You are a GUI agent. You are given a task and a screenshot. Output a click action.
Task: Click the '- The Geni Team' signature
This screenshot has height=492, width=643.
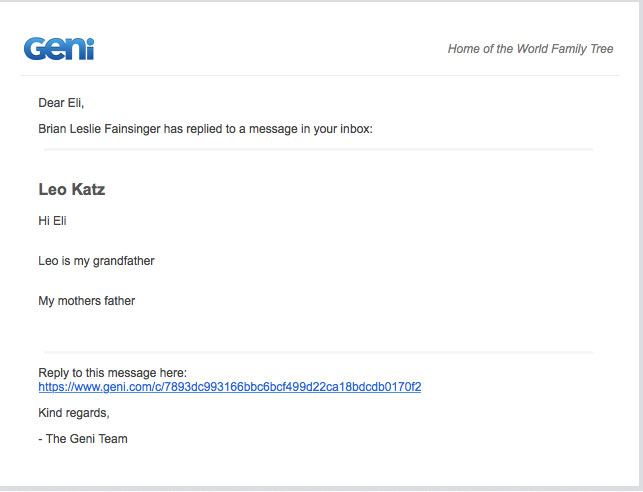[83, 438]
